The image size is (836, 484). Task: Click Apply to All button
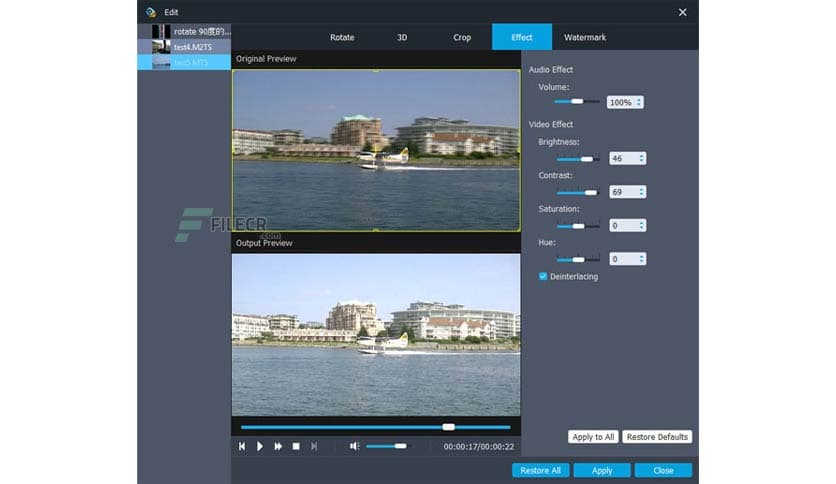pyautogui.click(x=593, y=437)
